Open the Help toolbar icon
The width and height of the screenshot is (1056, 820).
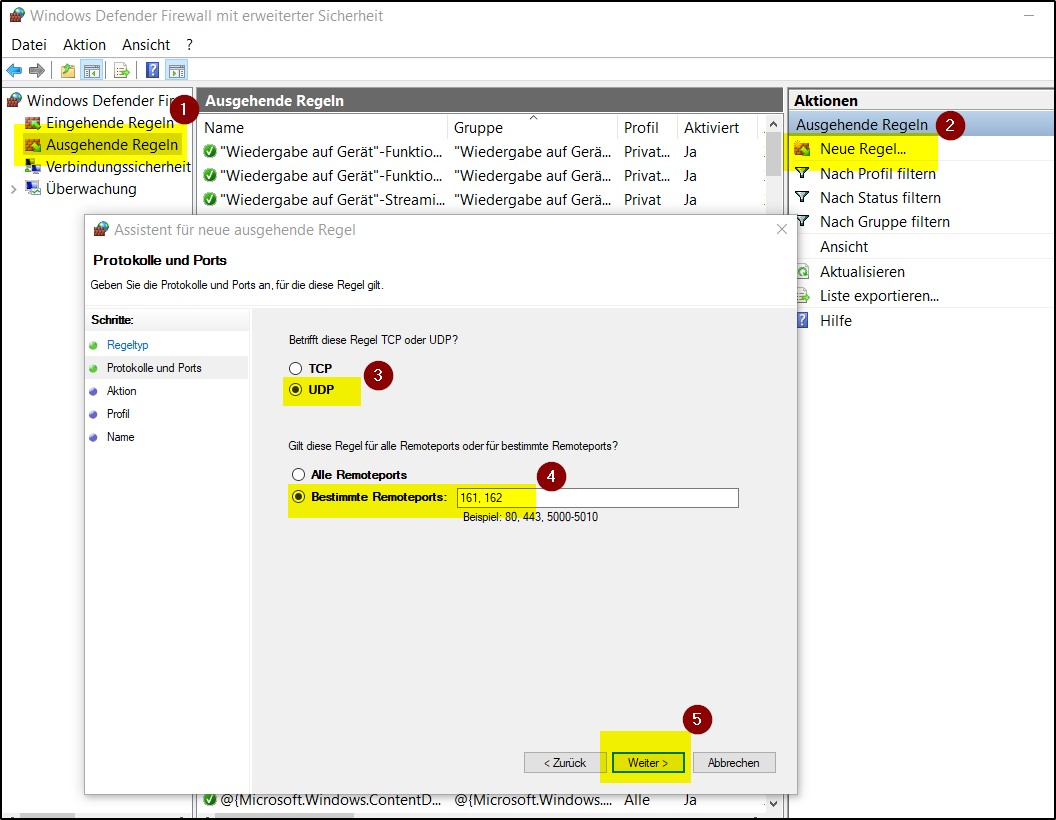point(153,70)
